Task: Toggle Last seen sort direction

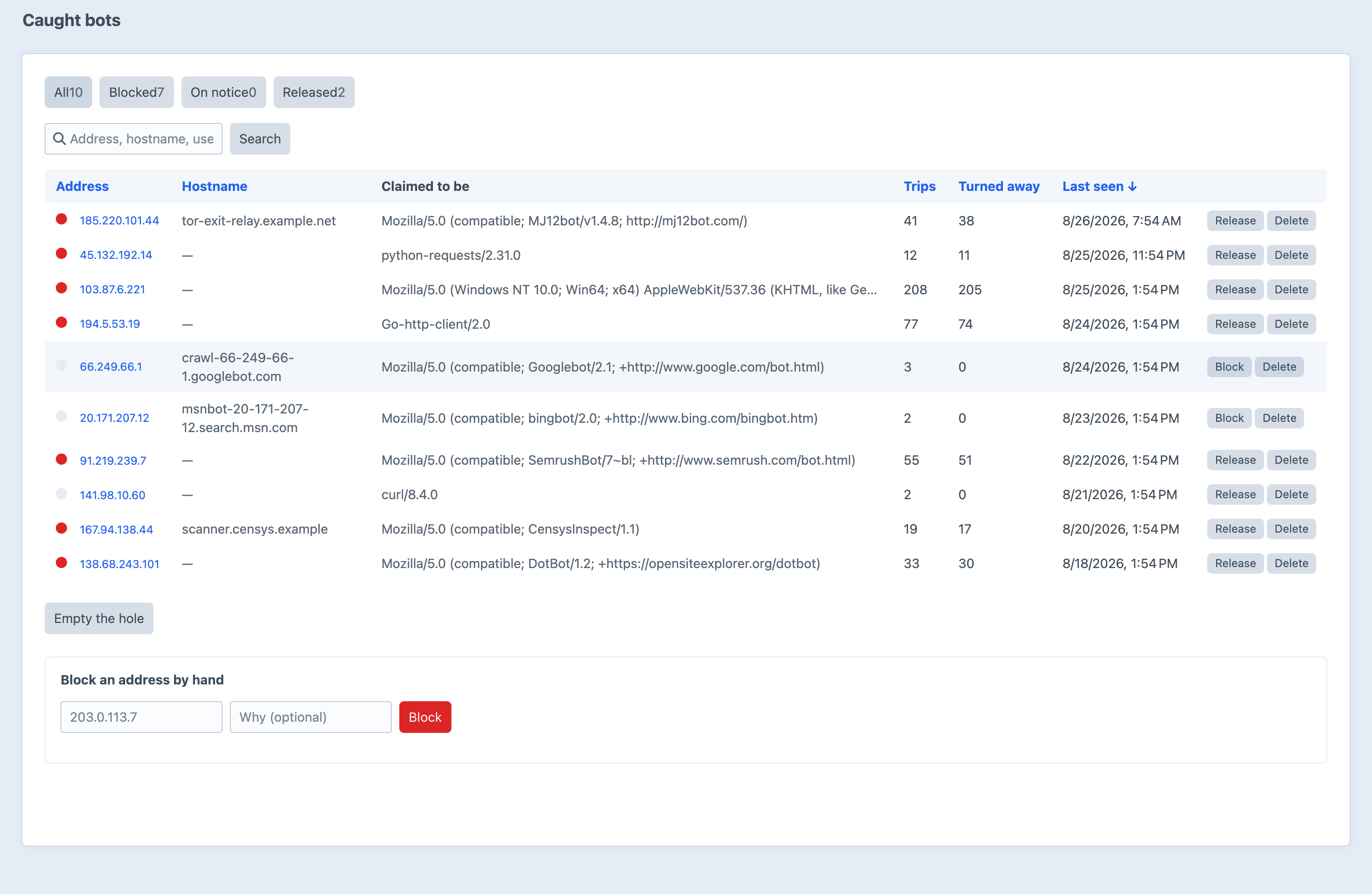Action: [x=1099, y=186]
